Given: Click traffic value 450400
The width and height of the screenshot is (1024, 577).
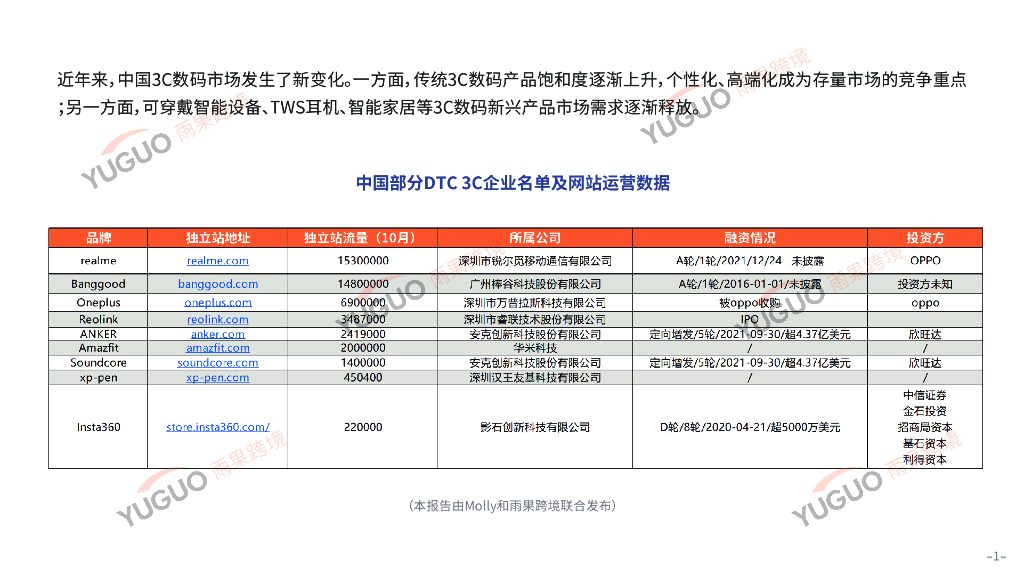Looking at the screenshot, I should tap(362, 377).
